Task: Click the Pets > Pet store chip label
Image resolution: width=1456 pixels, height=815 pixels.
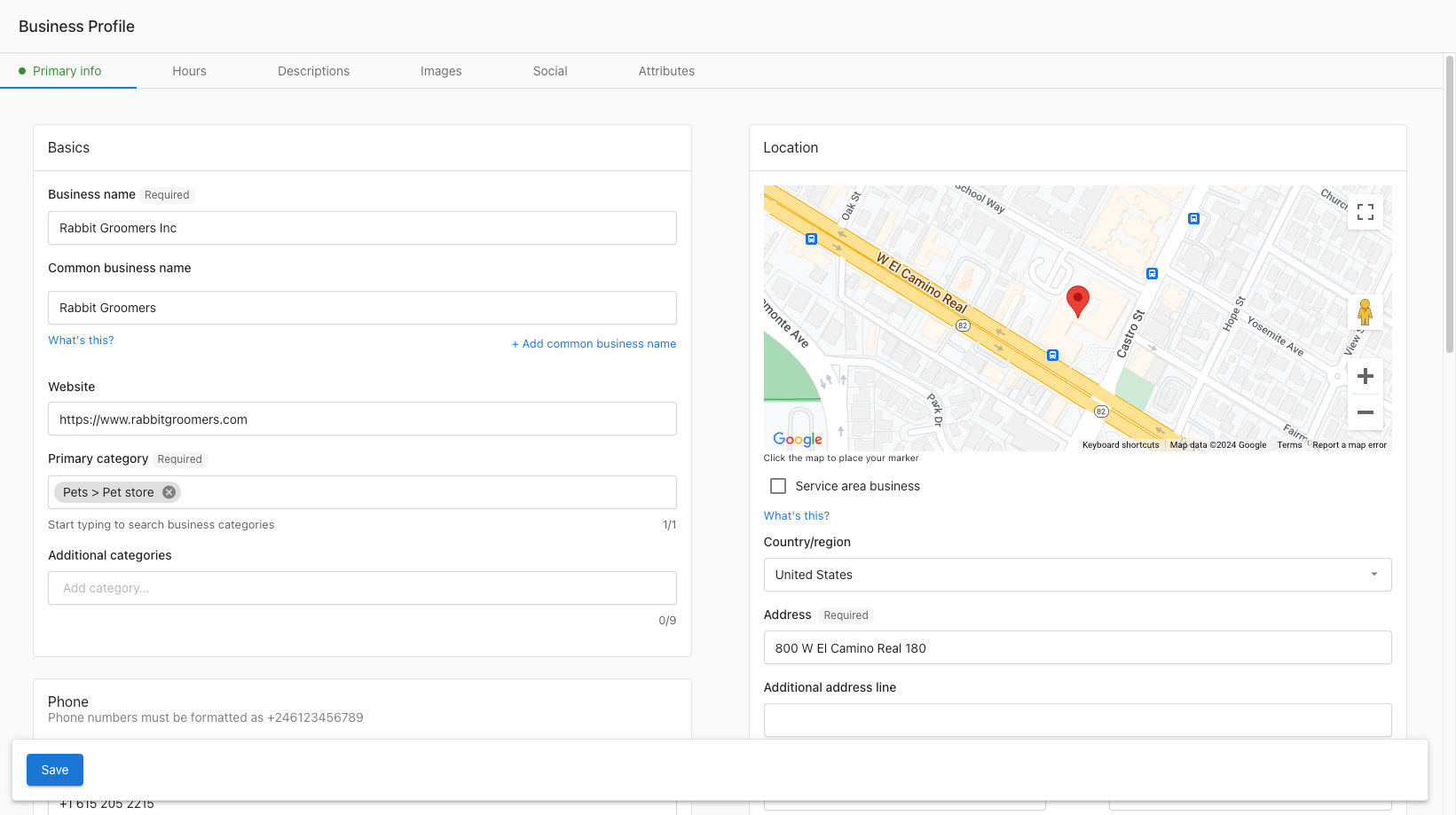Action: 108,492
